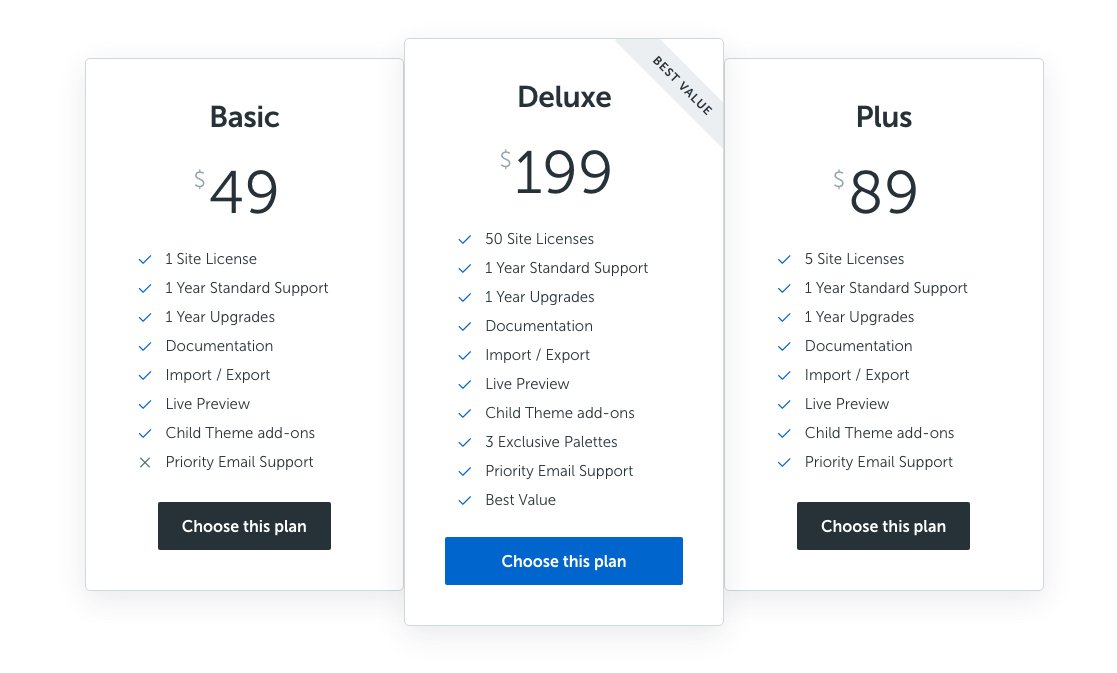Click the X icon beside Basic Priority Email Support
The height and width of the screenshot is (673, 1117).
[145, 462]
